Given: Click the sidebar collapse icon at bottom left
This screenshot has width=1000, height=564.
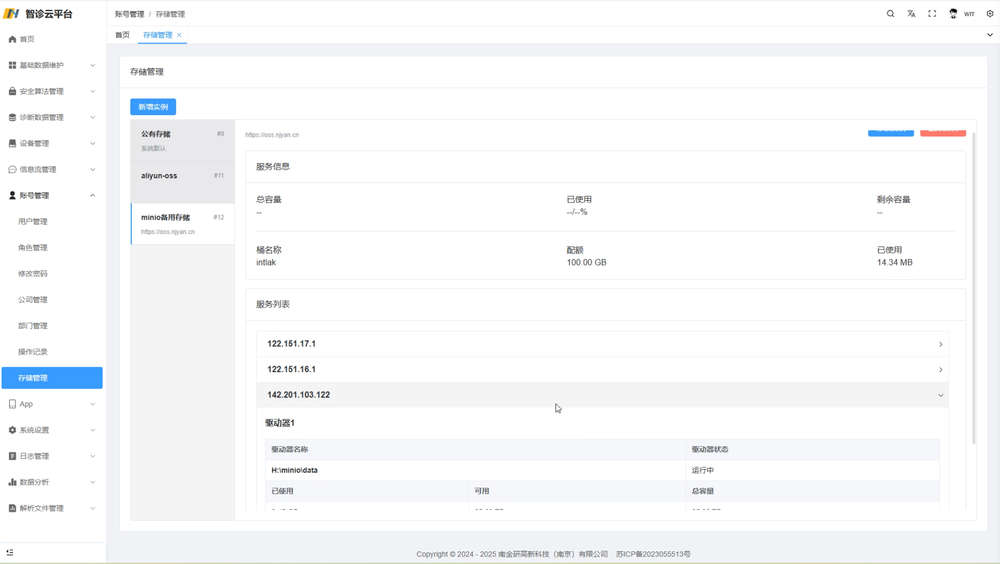Looking at the screenshot, I should (x=10, y=552).
